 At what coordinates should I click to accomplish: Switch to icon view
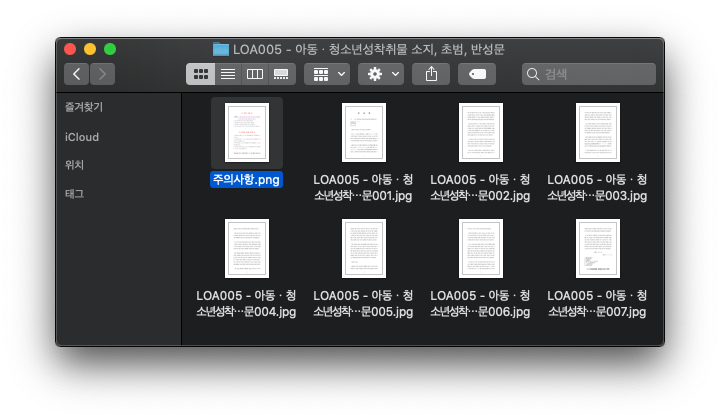click(201, 74)
